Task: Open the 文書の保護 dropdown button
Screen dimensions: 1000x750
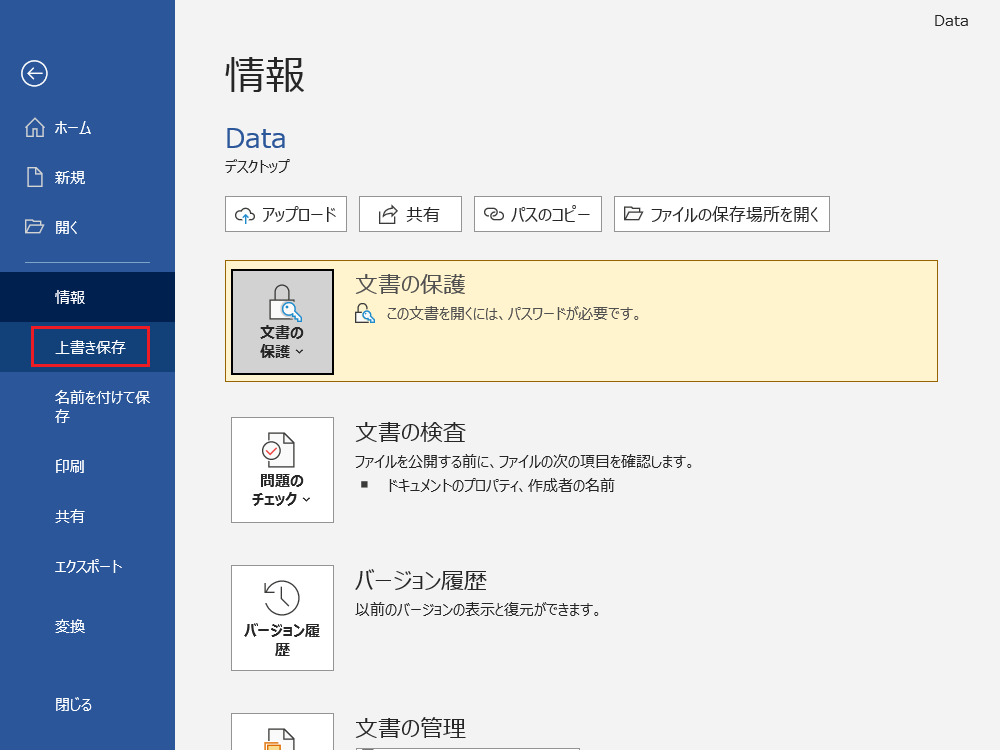Action: (x=283, y=321)
